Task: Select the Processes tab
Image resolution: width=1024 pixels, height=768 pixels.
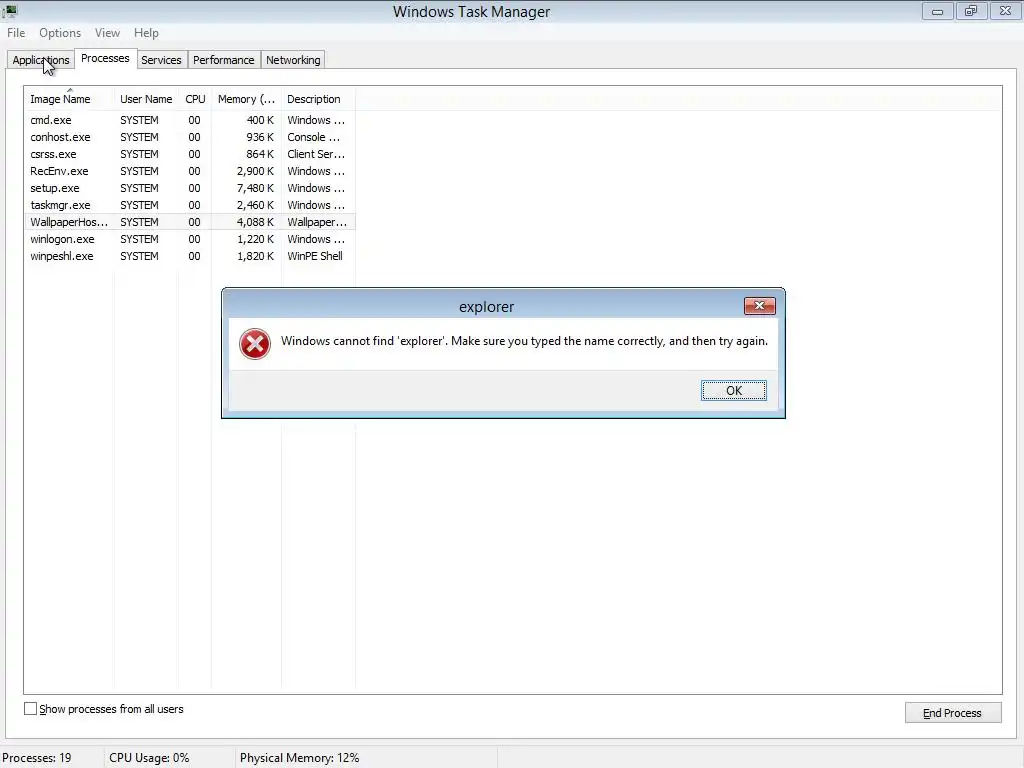Action: 105,58
